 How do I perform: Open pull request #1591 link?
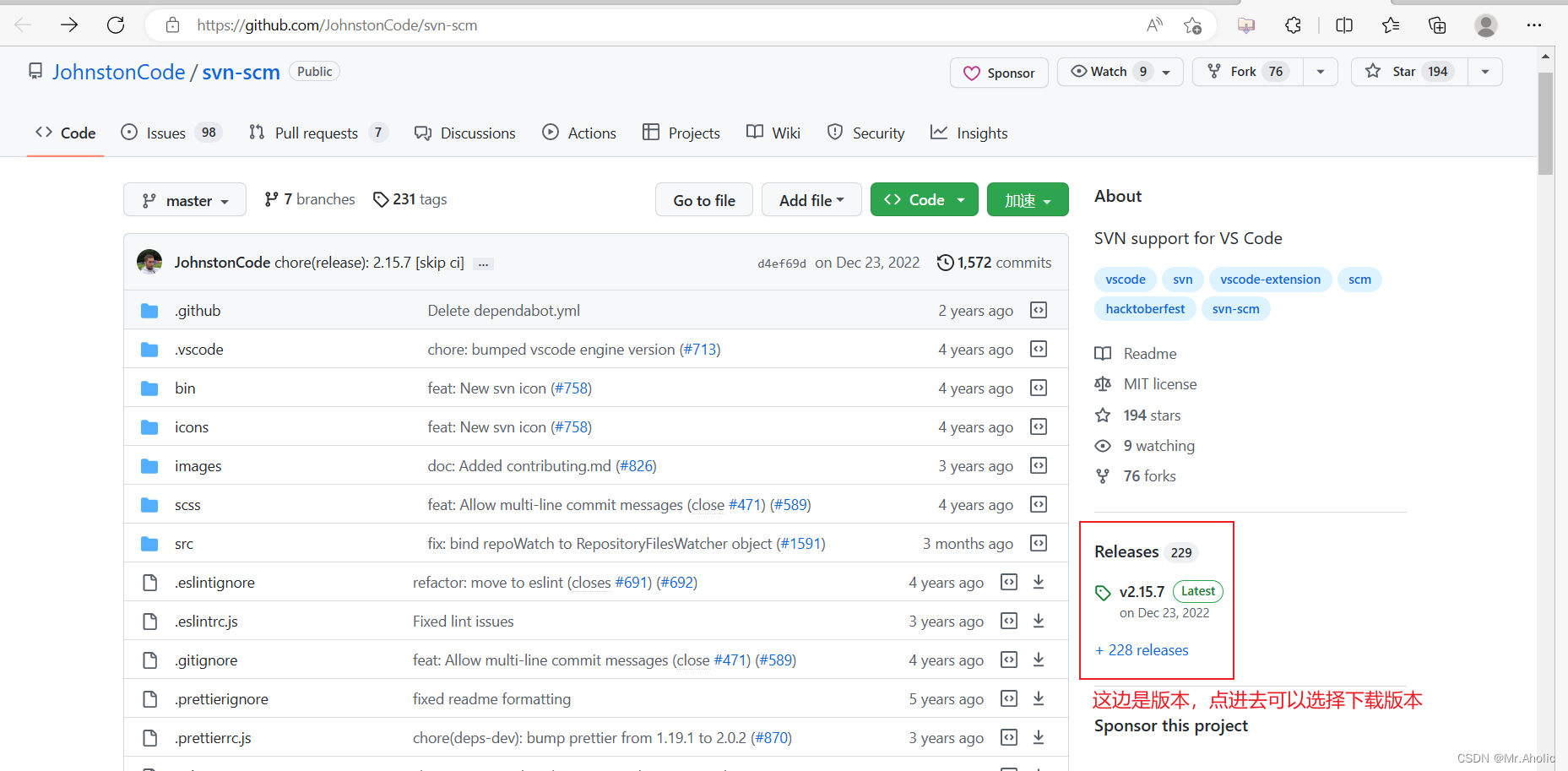(800, 544)
